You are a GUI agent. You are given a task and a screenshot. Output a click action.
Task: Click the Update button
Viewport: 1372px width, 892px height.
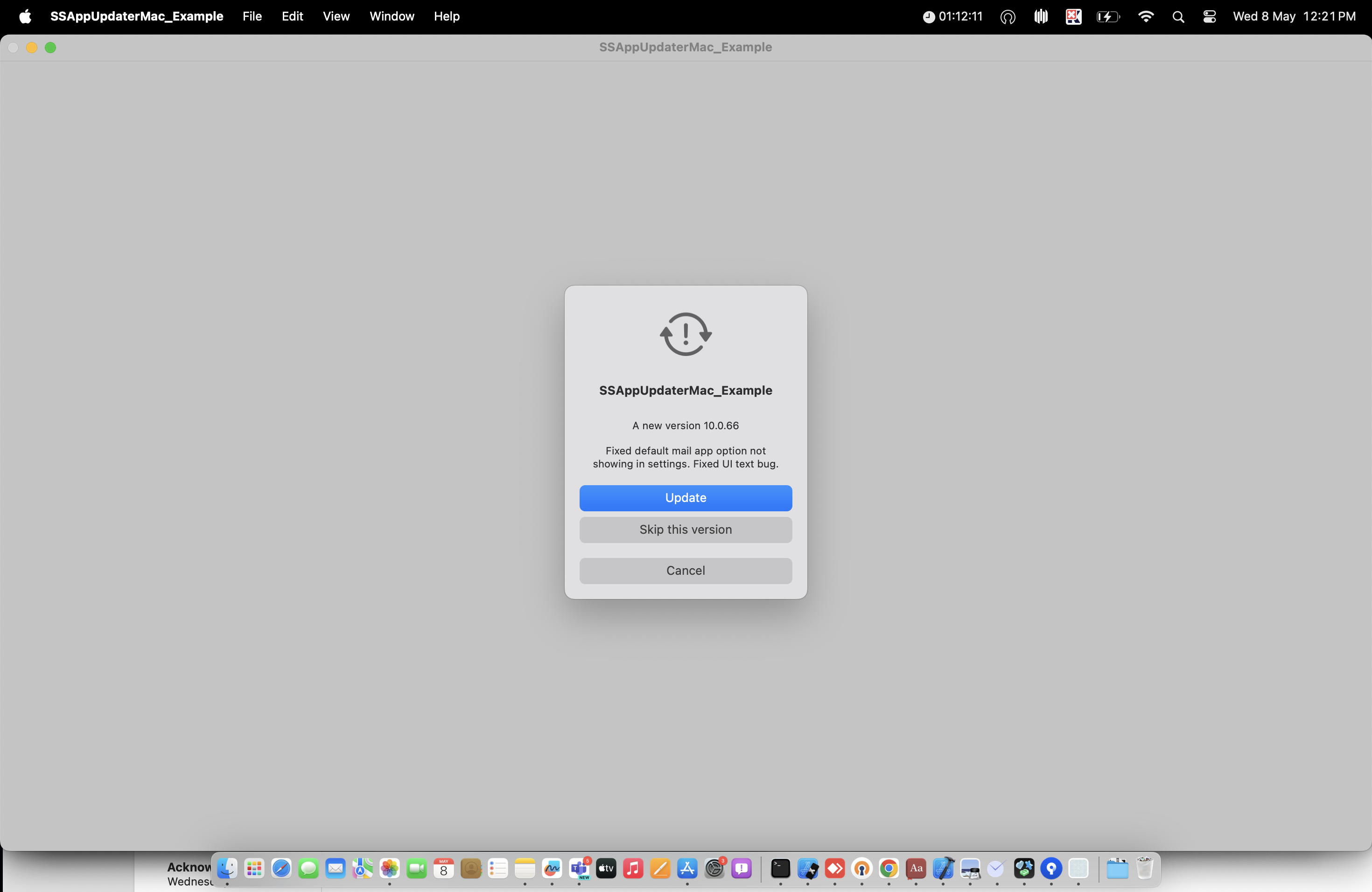tap(686, 498)
